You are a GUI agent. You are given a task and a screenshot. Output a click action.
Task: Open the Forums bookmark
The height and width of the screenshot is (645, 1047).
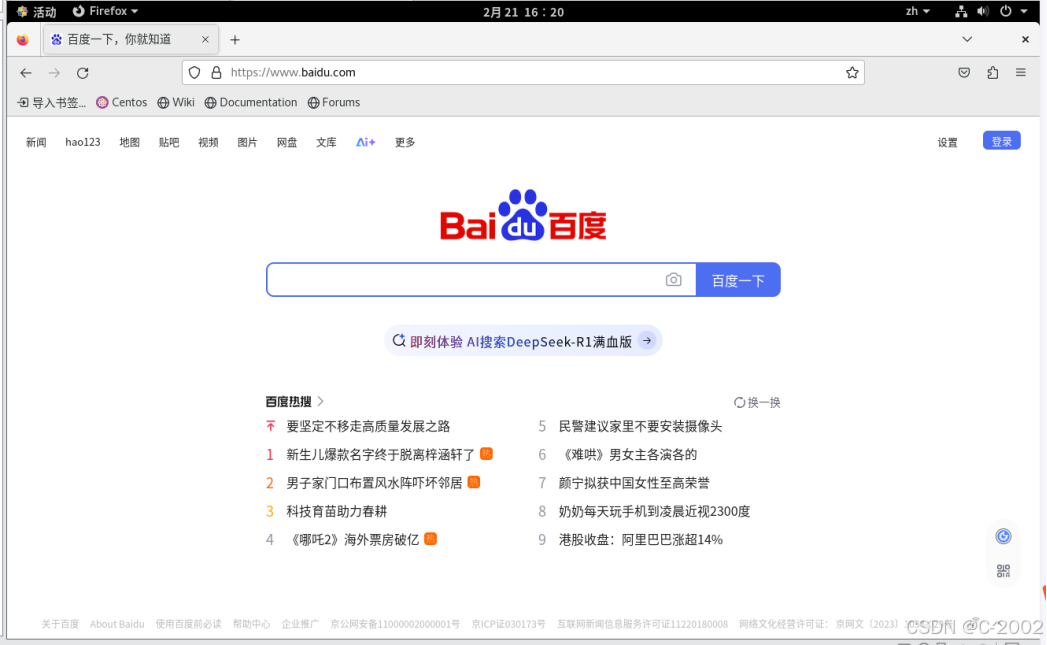pos(334,103)
